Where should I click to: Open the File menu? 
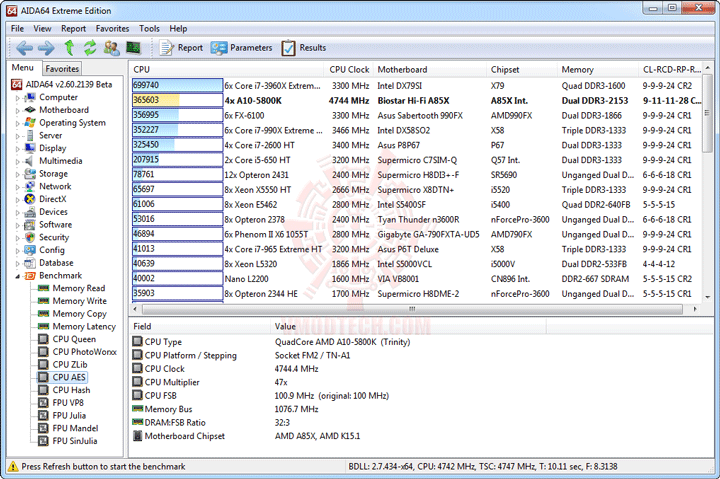[17, 28]
